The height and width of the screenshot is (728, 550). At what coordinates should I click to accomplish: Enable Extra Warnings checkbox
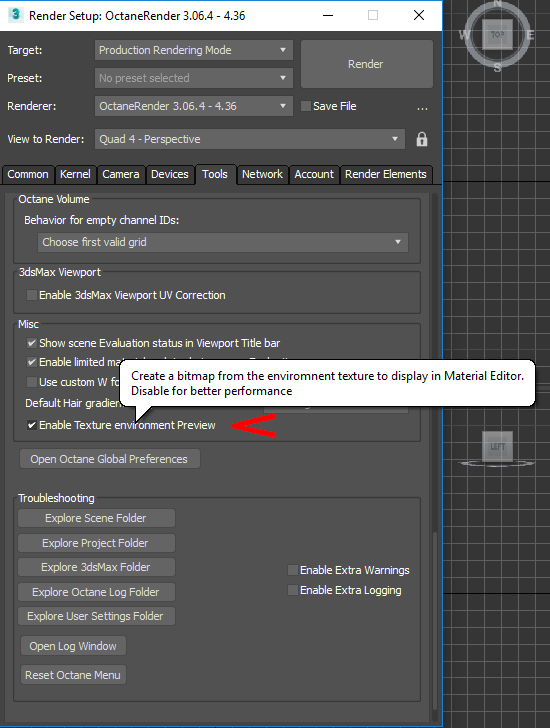[292, 570]
